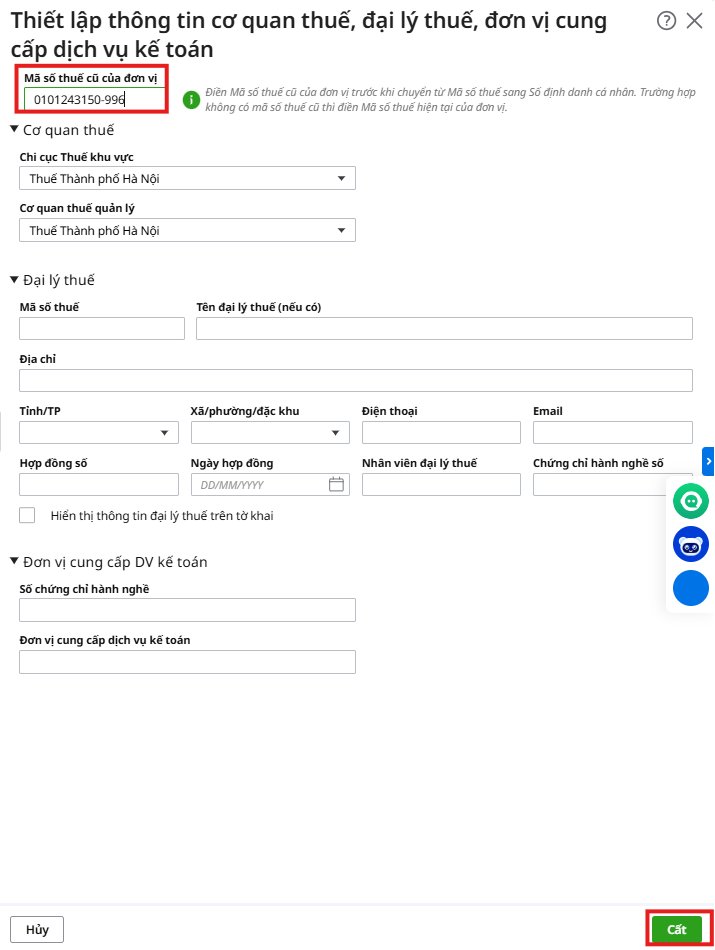Click the green info icon beside tax code
The height and width of the screenshot is (950, 715).
click(x=191, y=99)
